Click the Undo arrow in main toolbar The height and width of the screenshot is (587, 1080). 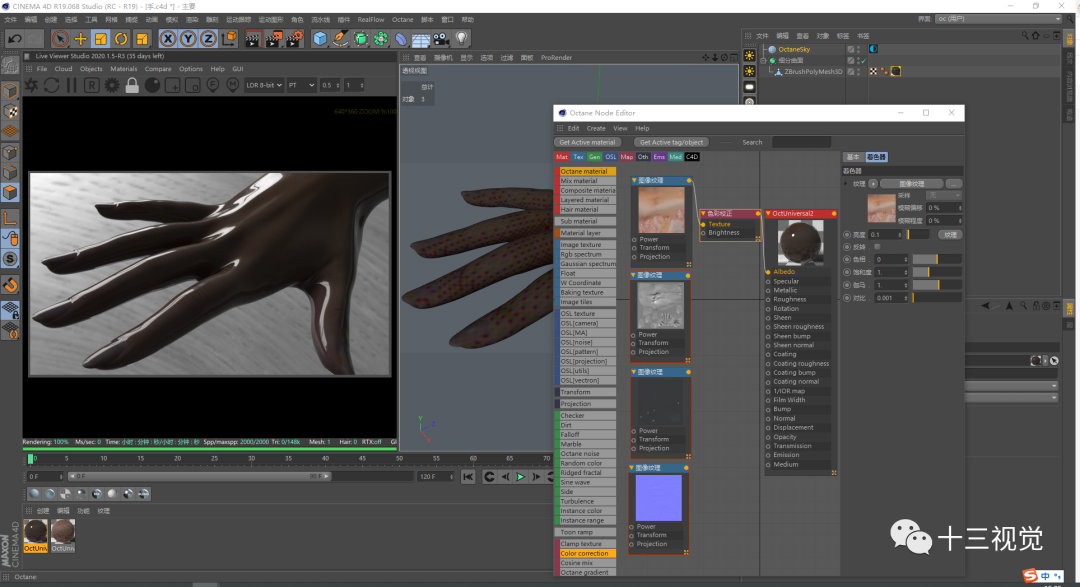14,39
